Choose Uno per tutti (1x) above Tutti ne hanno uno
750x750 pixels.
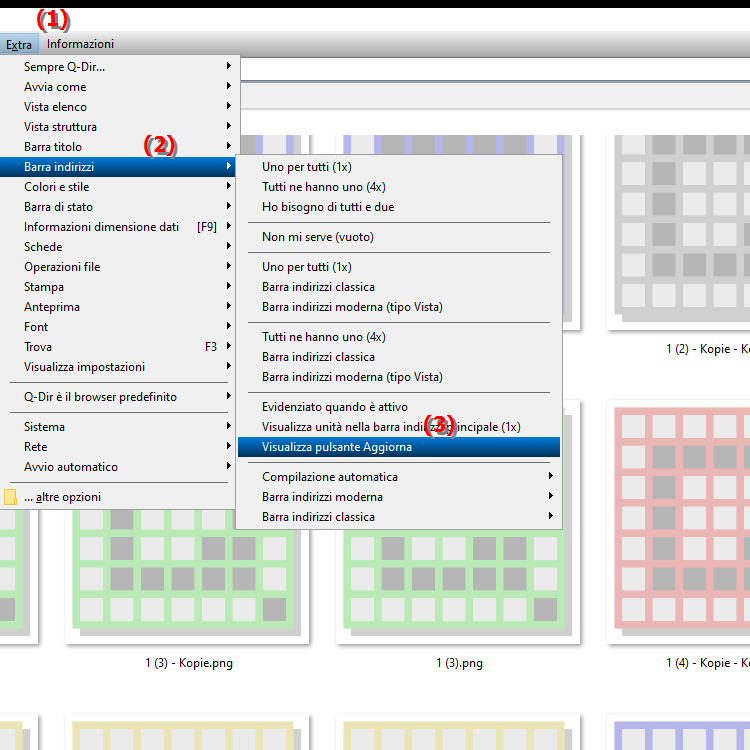click(x=399, y=167)
